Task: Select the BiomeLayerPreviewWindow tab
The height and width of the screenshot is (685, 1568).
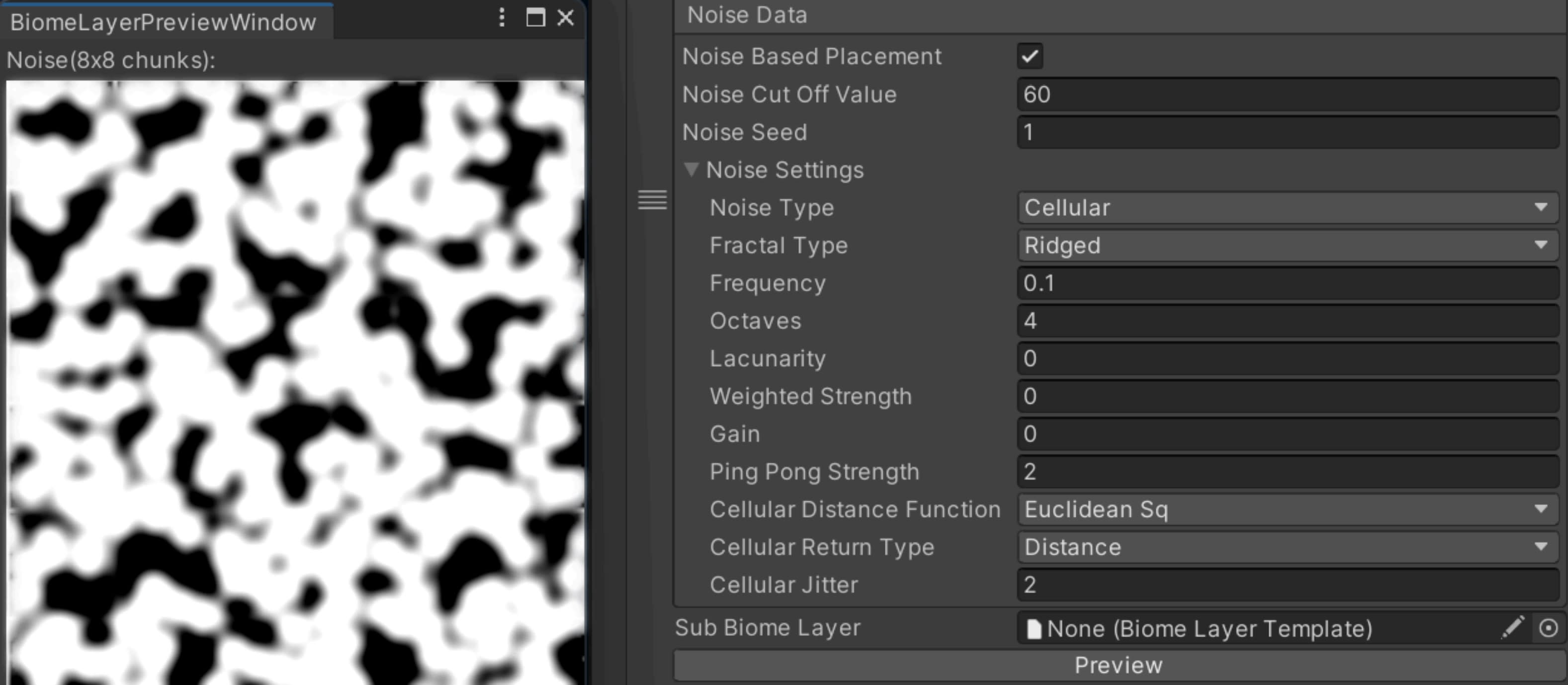Action: 163,22
